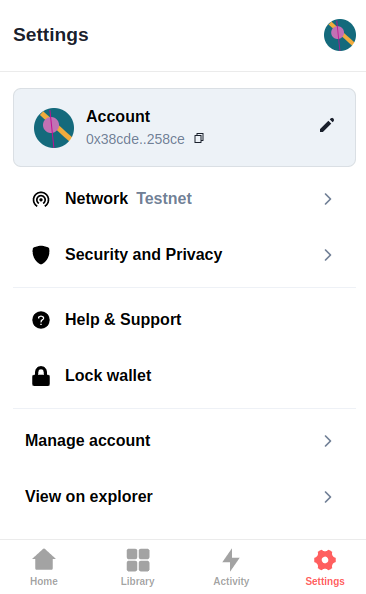Click the 0x38cde..258ce address text
This screenshot has height=594, width=366.
click(135, 139)
